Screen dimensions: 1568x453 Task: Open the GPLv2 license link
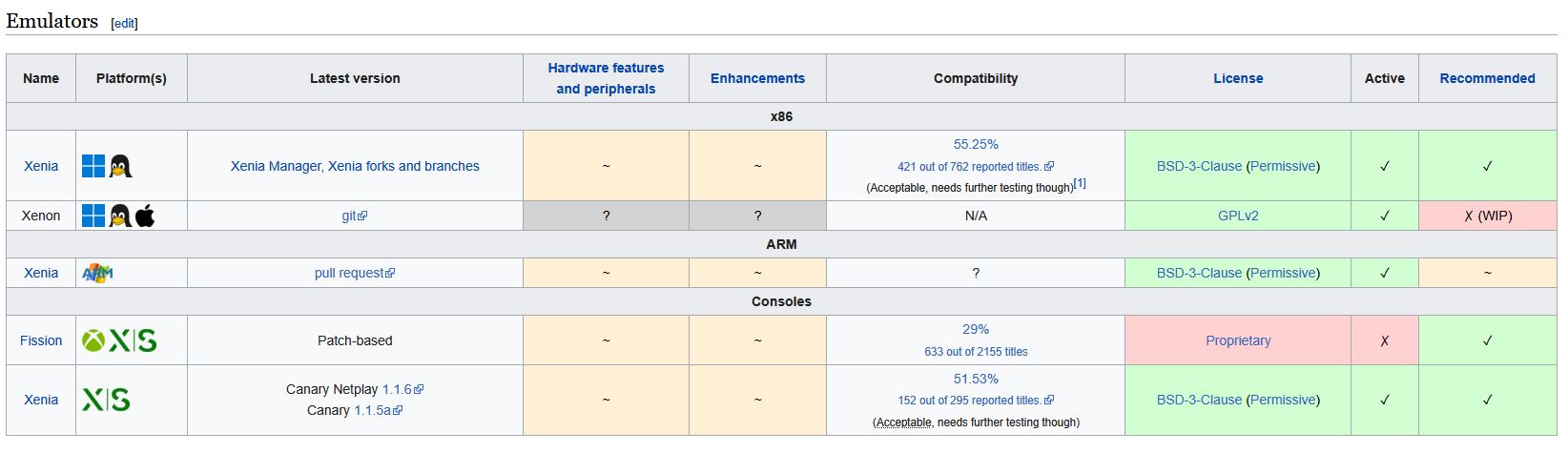coord(1238,216)
